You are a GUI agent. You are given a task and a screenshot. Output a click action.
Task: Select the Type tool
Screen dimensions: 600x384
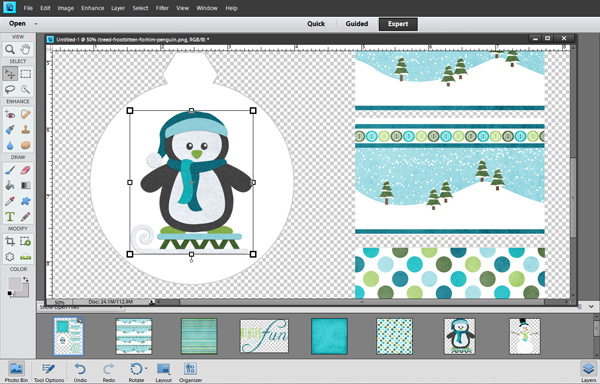coord(10,217)
